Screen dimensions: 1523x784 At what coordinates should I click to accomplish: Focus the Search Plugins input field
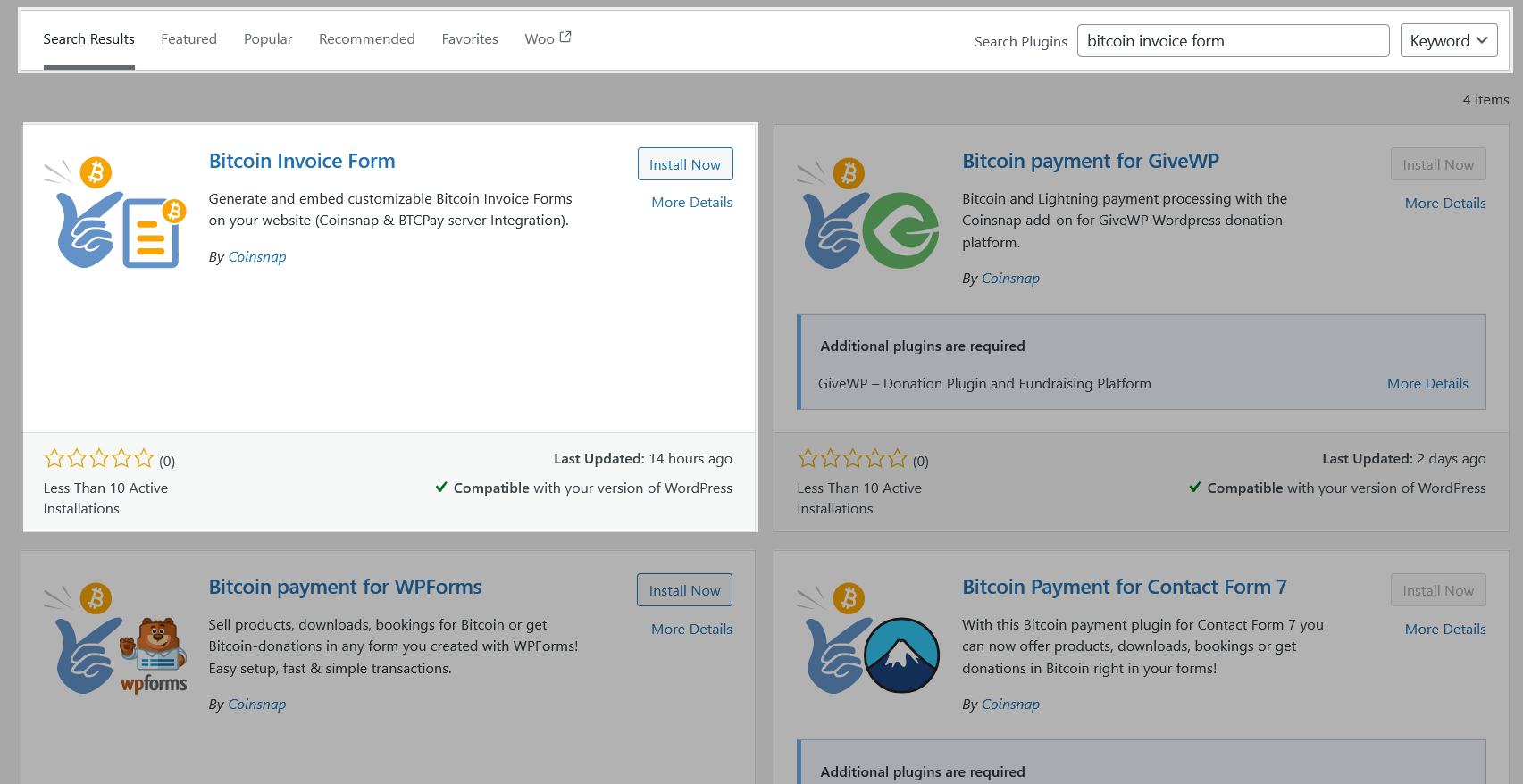(x=1233, y=40)
